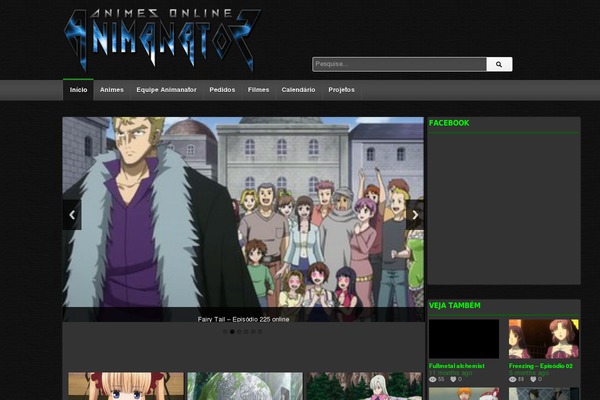Select the first slider pagination dot
The image size is (600, 400).
(x=225, y=332)
